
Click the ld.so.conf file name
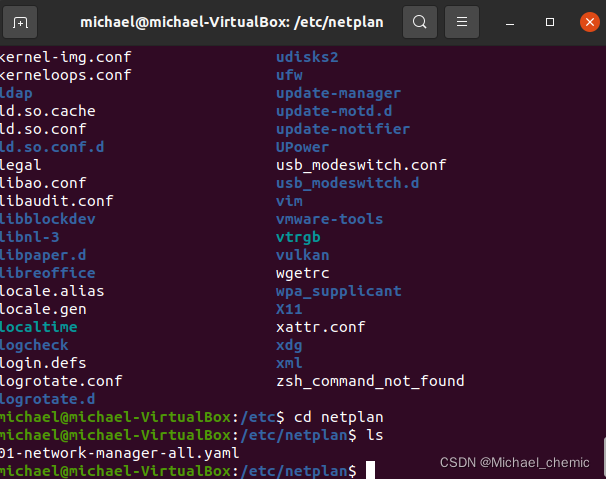tap(43, 129)
